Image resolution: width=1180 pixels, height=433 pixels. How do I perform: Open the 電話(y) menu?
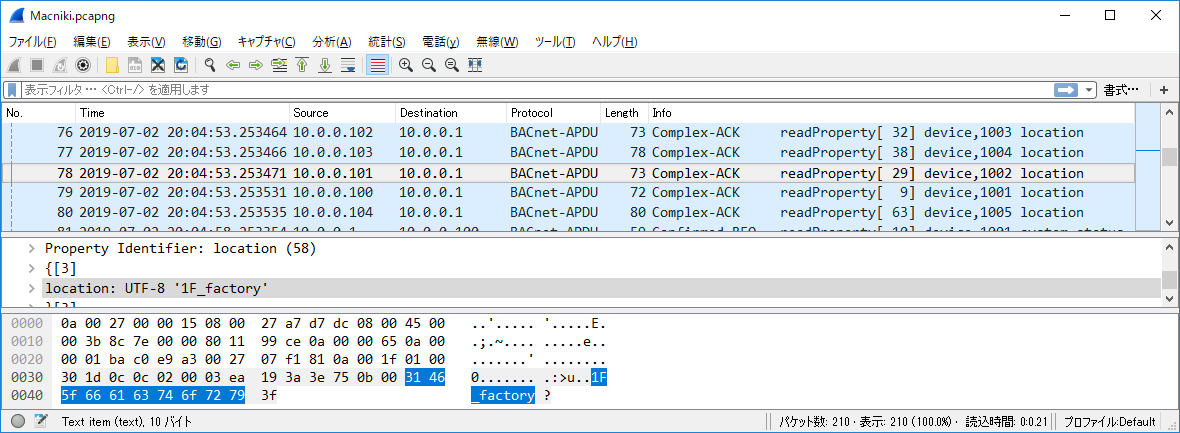[x=441, y=41]
